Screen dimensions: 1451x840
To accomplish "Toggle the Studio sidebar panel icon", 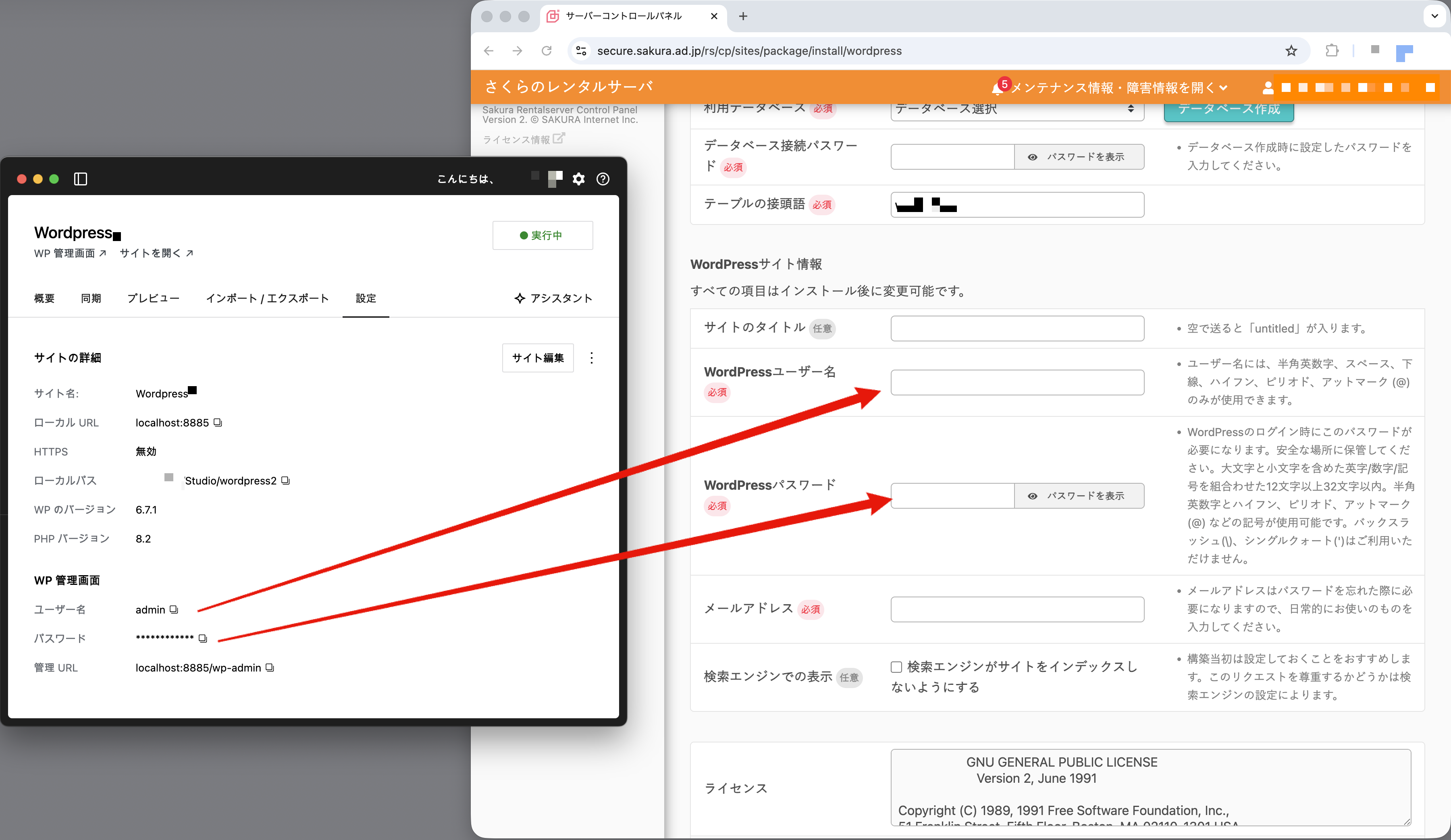I will click(81, 179).
